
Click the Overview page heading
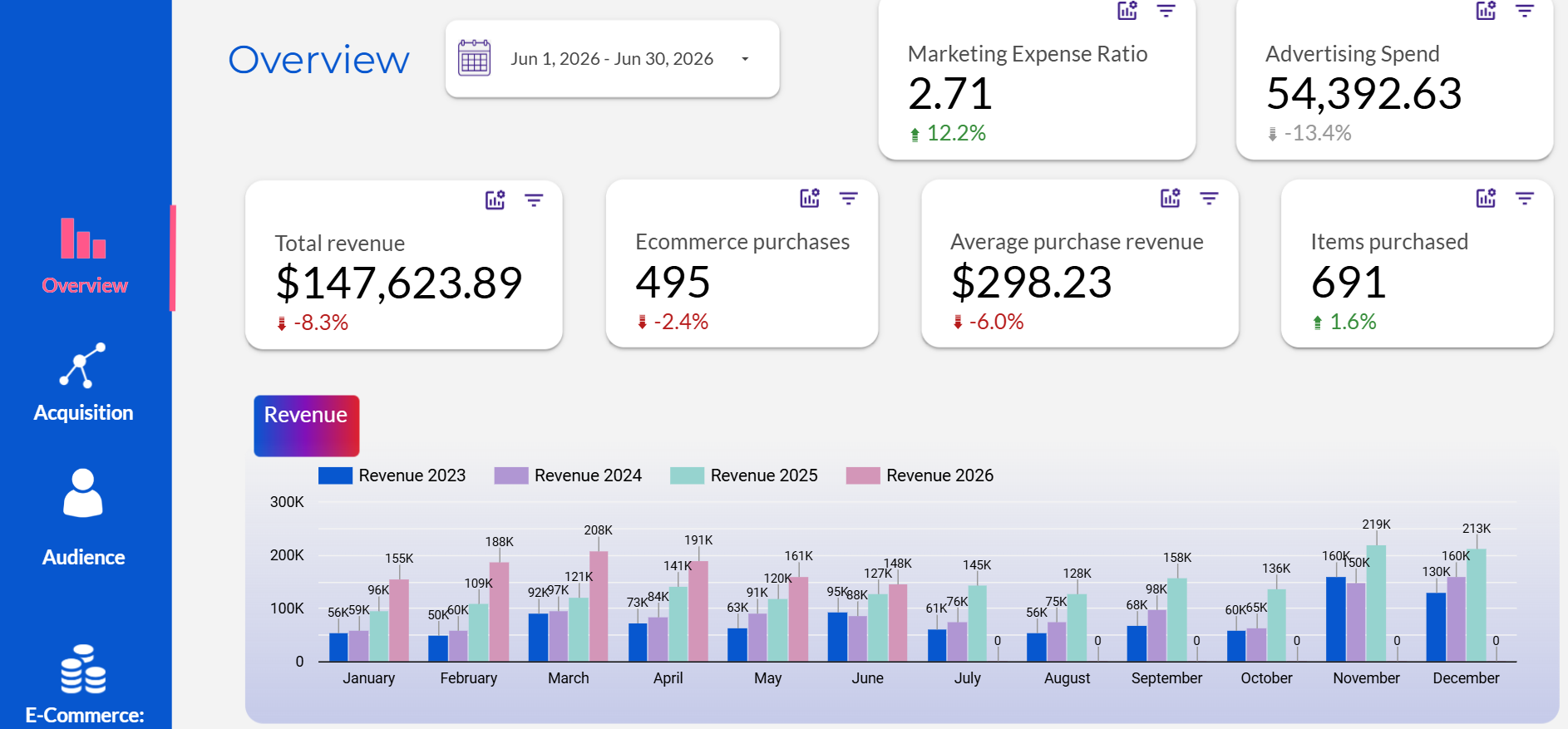point(319,60)
